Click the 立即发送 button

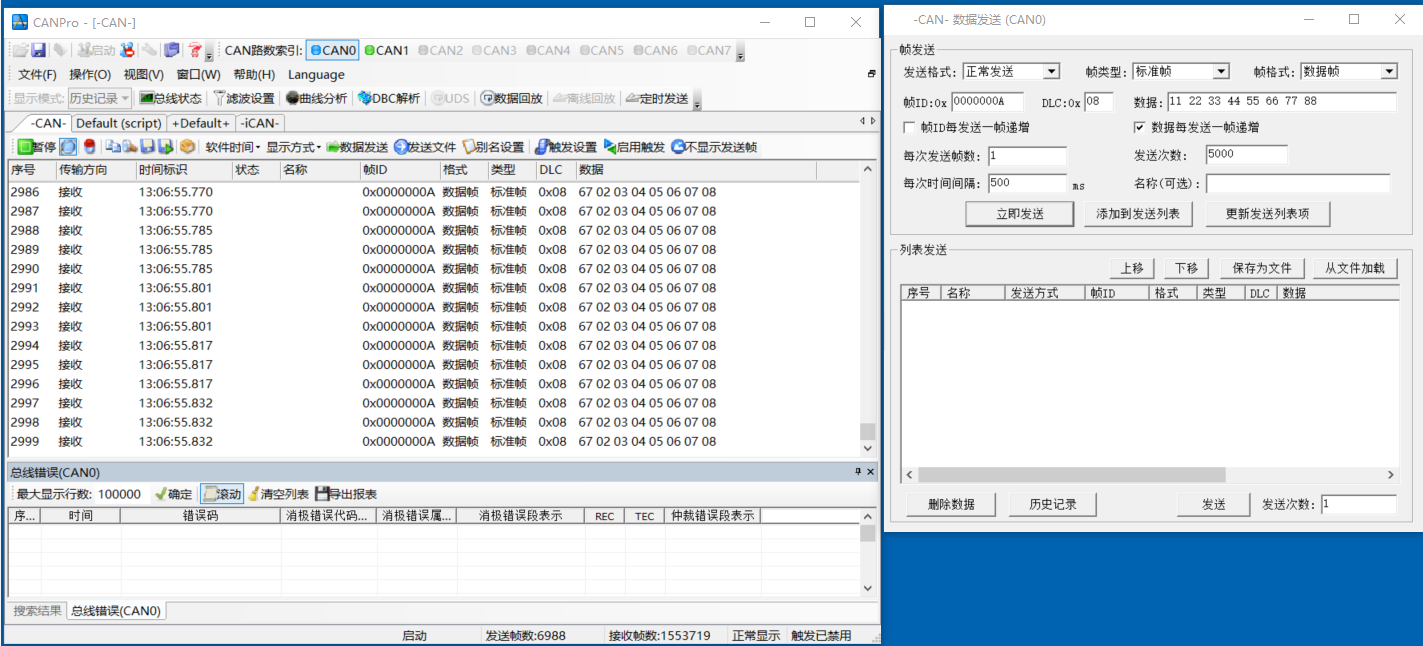click(1019, 214)
